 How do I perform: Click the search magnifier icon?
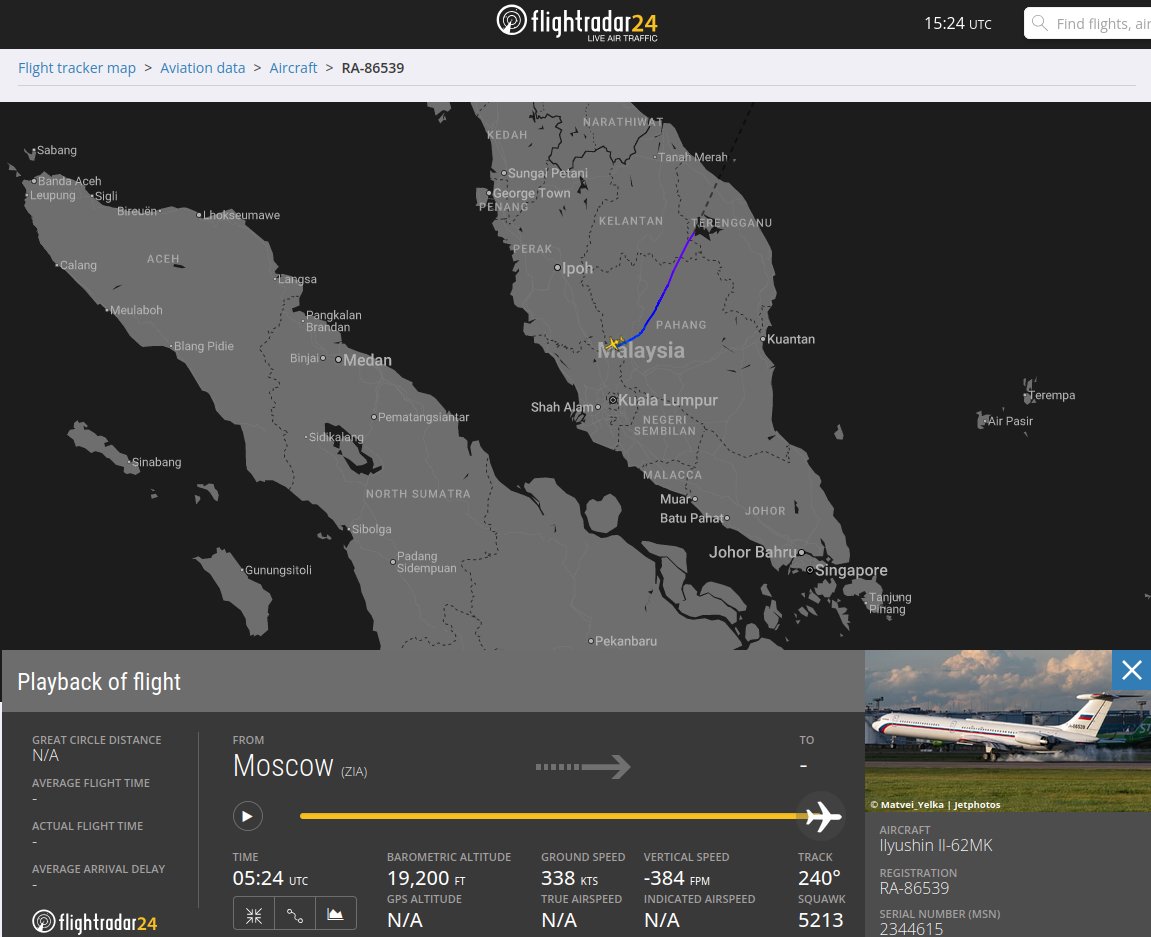click(1039, 23)
